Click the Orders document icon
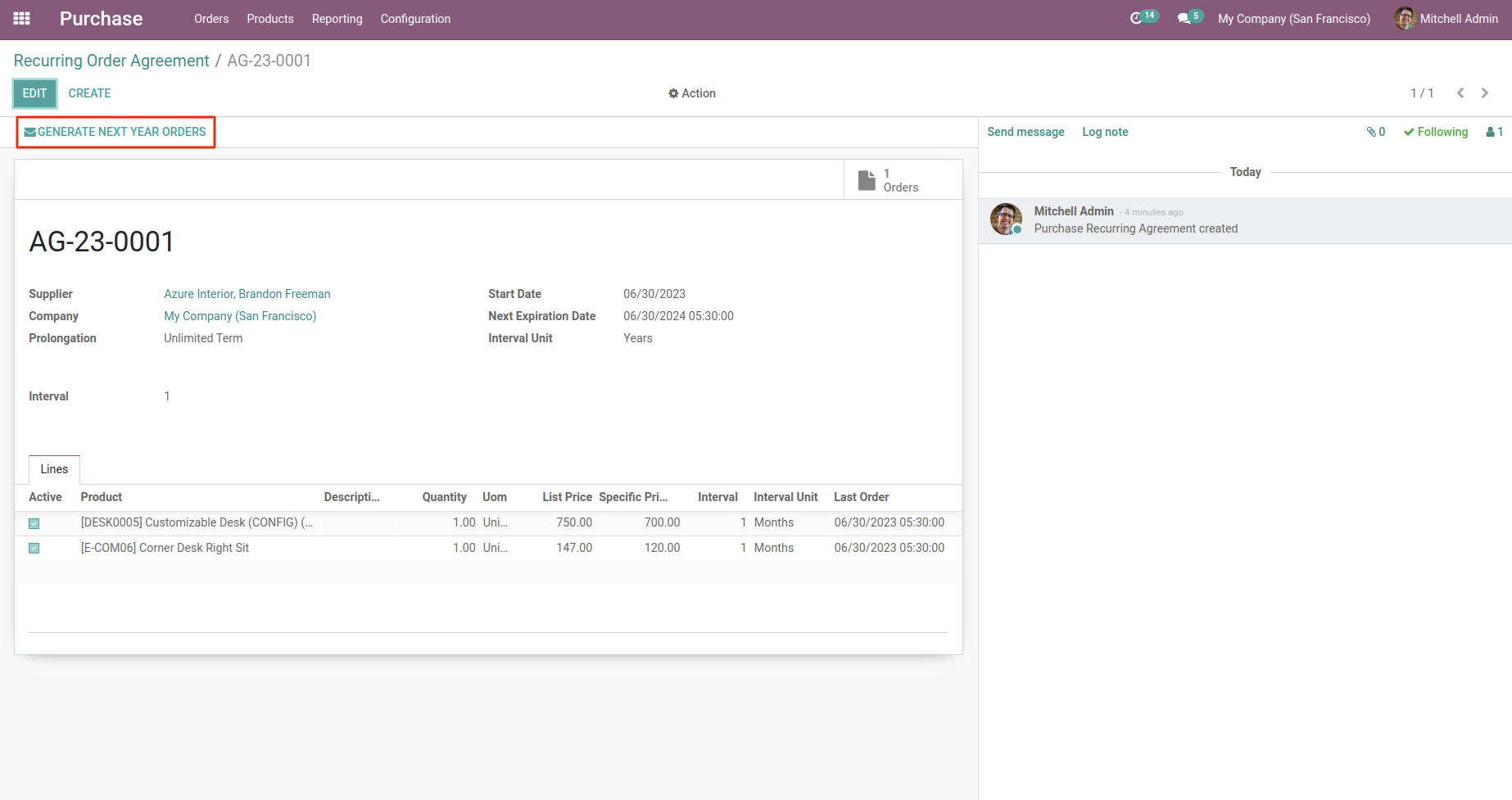 867,180
